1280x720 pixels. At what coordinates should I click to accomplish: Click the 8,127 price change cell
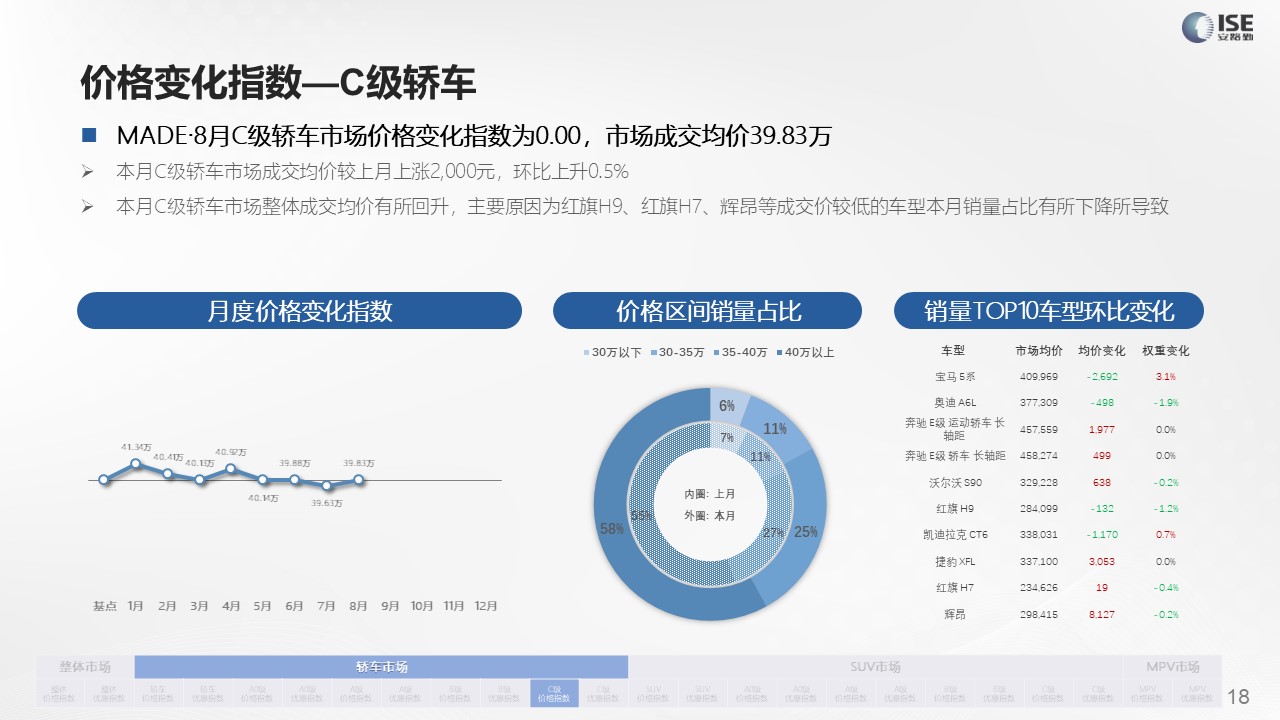pyautogui.click(x=1102, y=614)
